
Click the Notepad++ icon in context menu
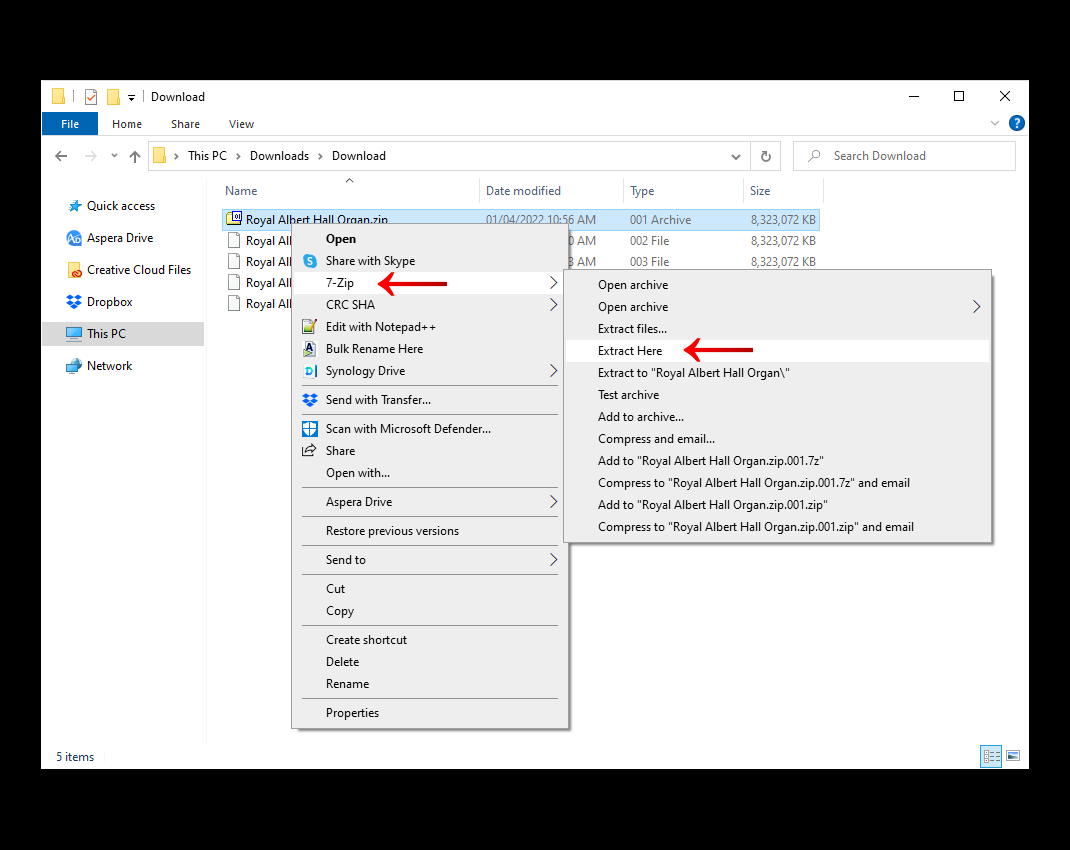coord(310,327)
